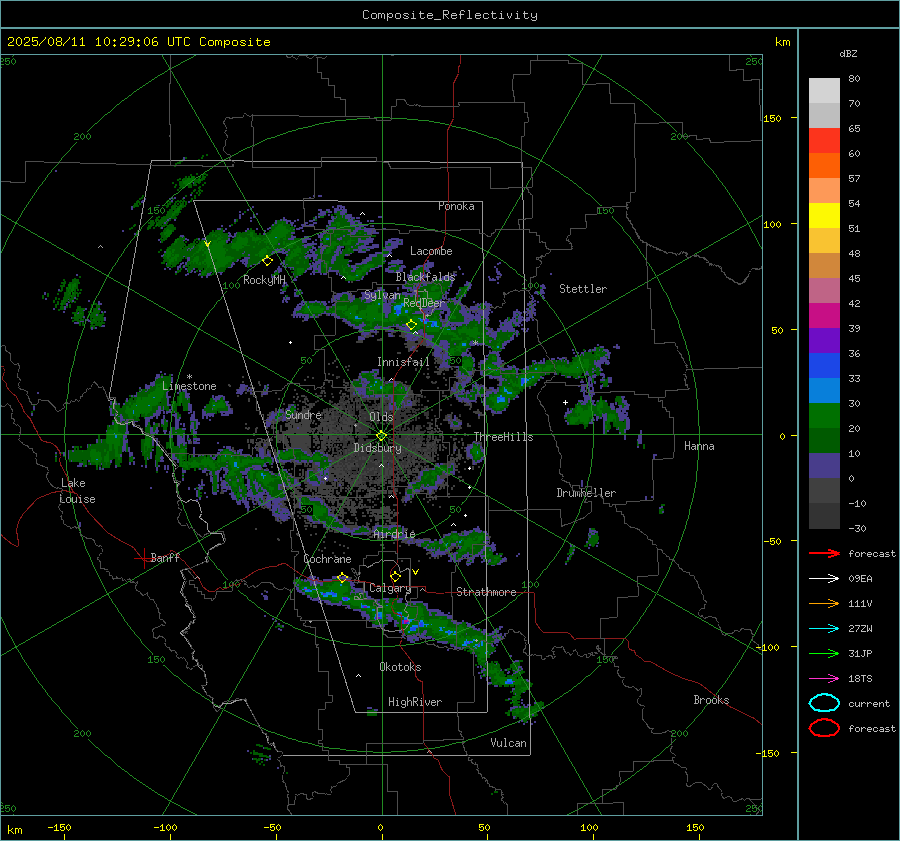Click the Okotoks label
The image size is (900, 841).
pos(400,667)
